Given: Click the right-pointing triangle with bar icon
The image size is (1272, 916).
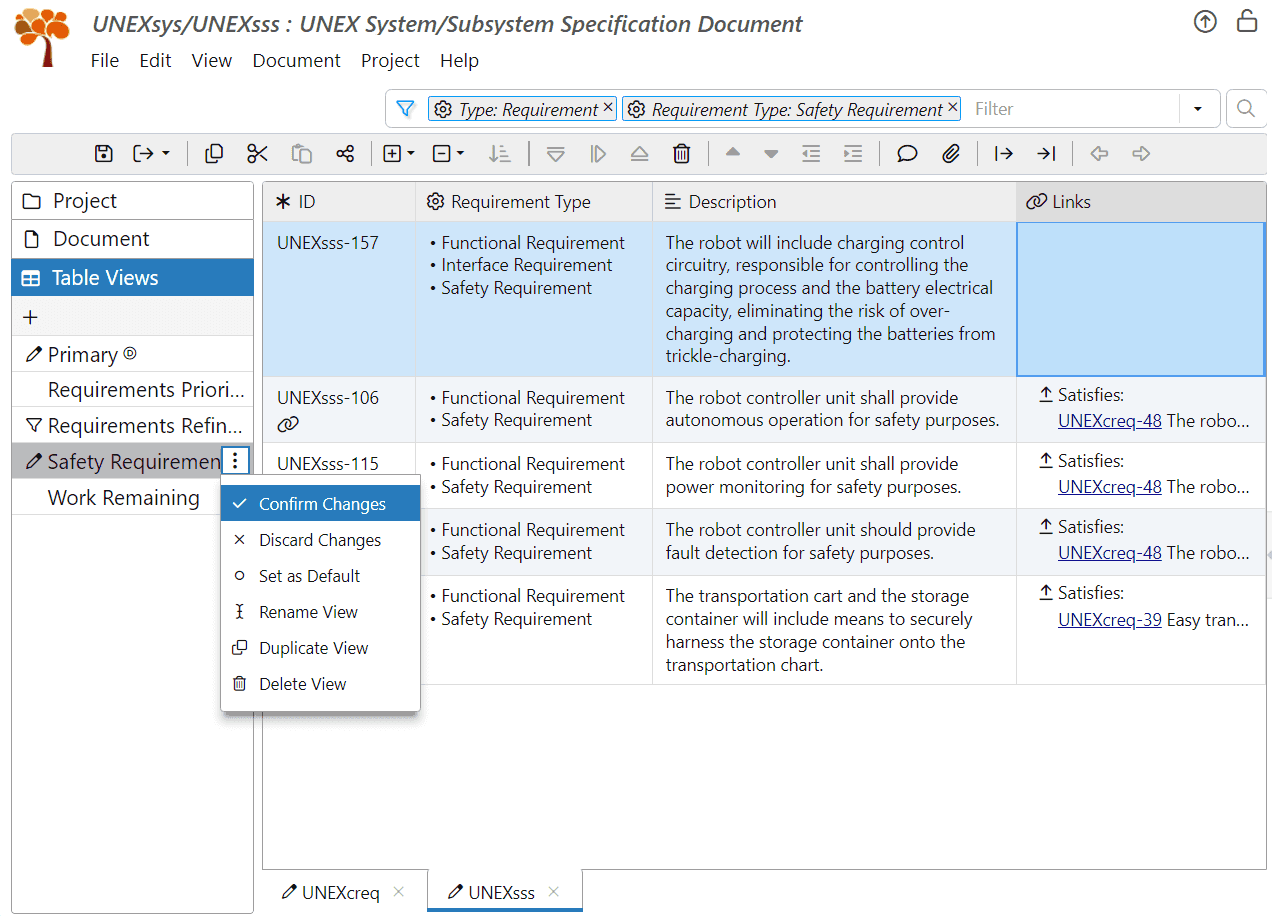Looking at the screenshot, I should point(598,153).
